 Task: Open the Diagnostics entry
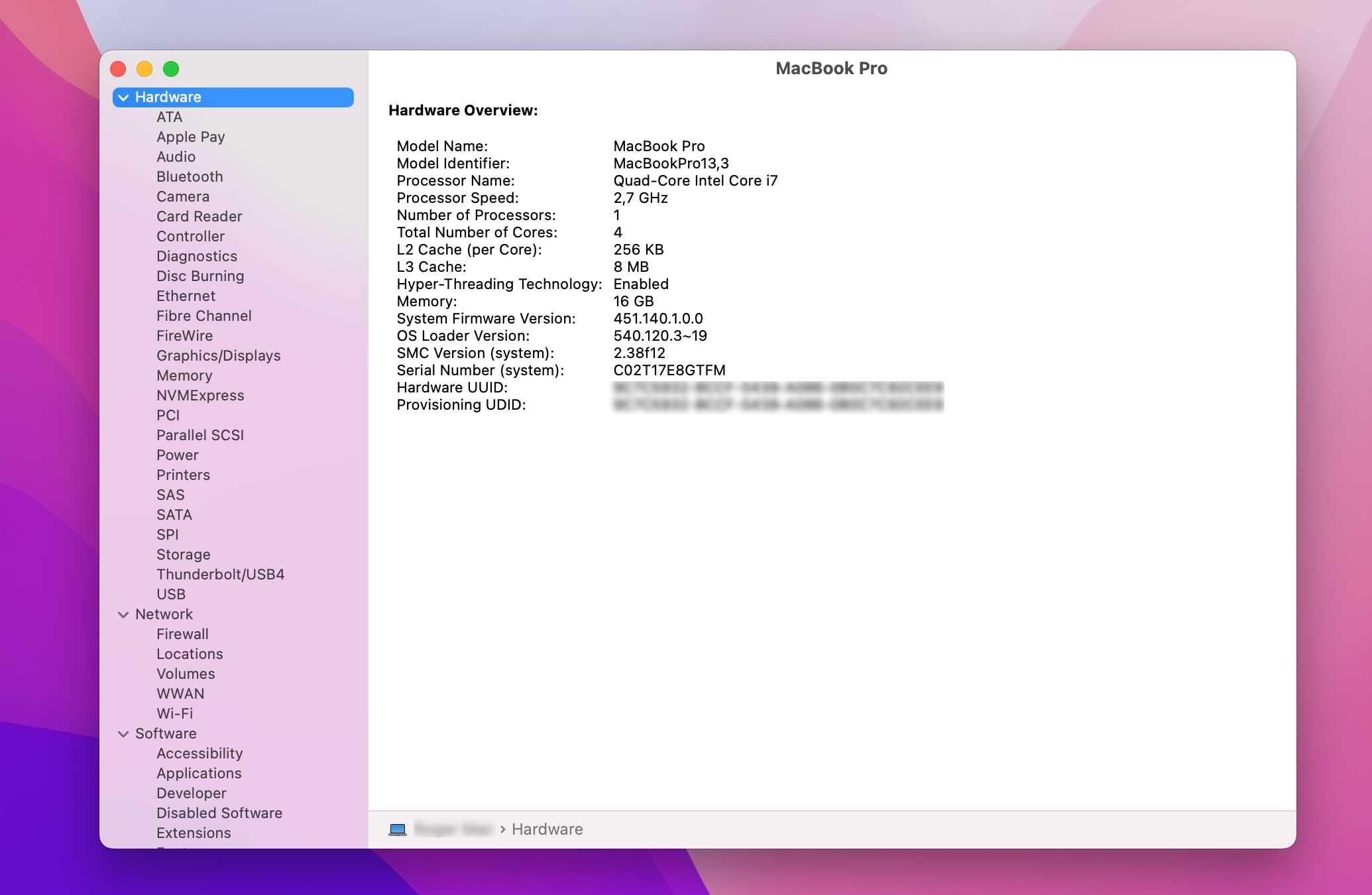[197, 257]
